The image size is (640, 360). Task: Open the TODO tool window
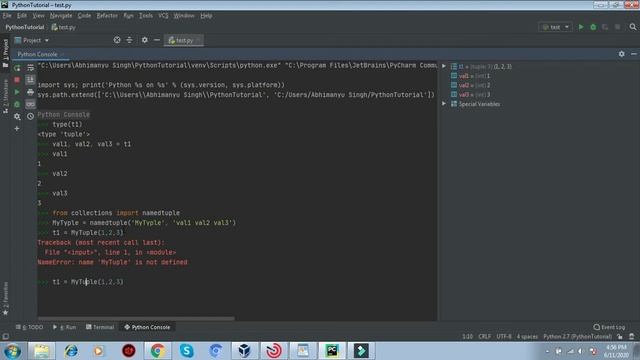pyautogui.click(x=29, y=327)
